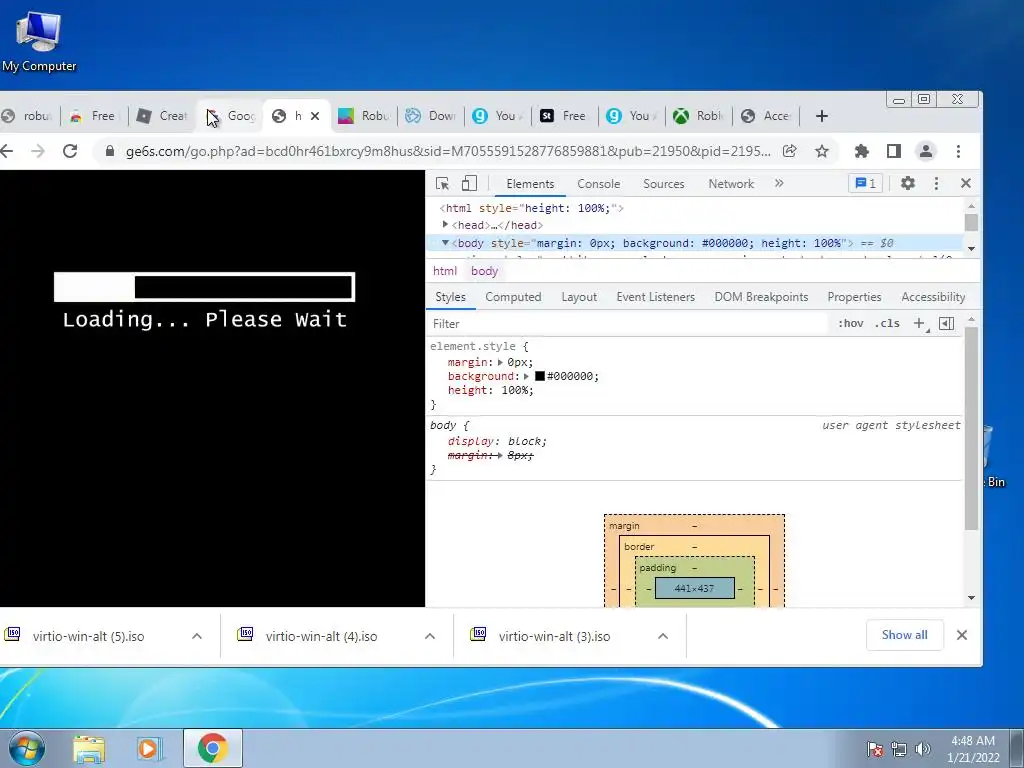Click the ge6s.com address bar URL
This screenshot has height=768, width=1024.
[x=448, y=152]
